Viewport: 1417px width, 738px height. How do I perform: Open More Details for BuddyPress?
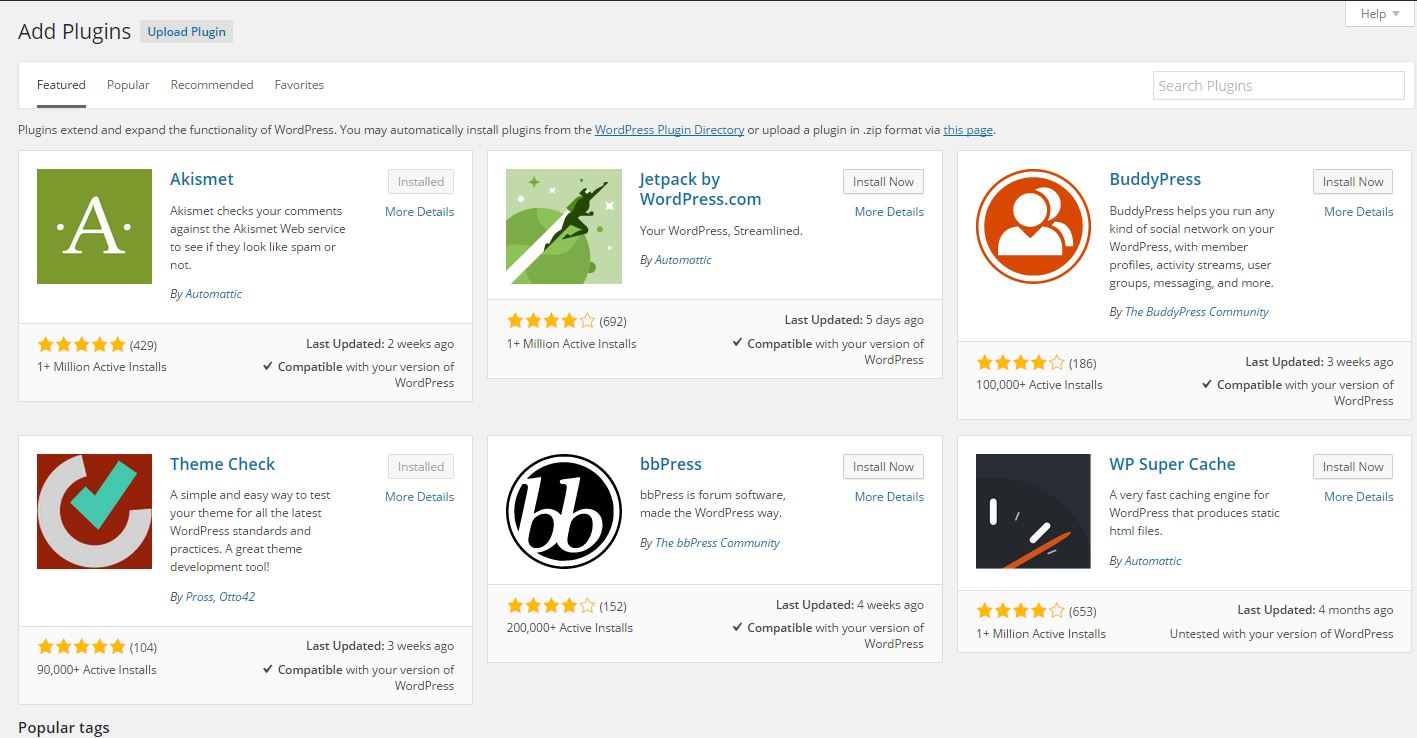point(1359,212)
